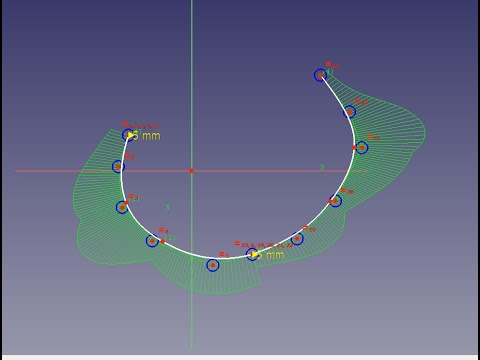Image resolution: width=480 pixels, height=360 pixels.
Task: Select the second control point circle from the upper-right end
Action: point(349,112)
